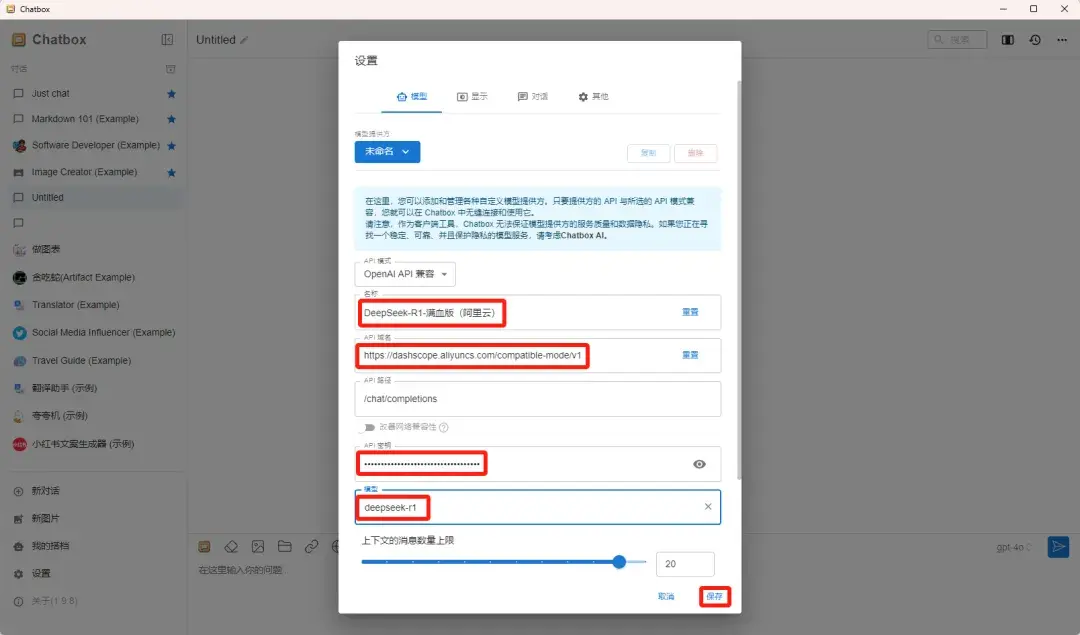The height and width of the screenshot is (635, 1080).
Task: Click the masked API key field
Action: [537, 464]
